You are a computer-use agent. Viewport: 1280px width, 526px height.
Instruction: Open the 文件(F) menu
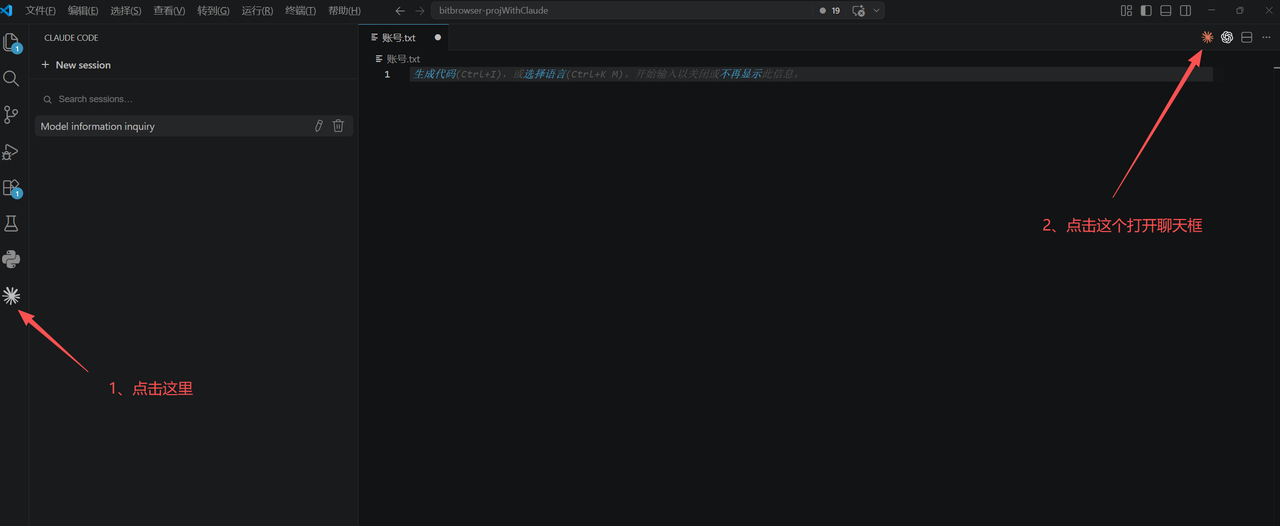[x=40, y=10]
